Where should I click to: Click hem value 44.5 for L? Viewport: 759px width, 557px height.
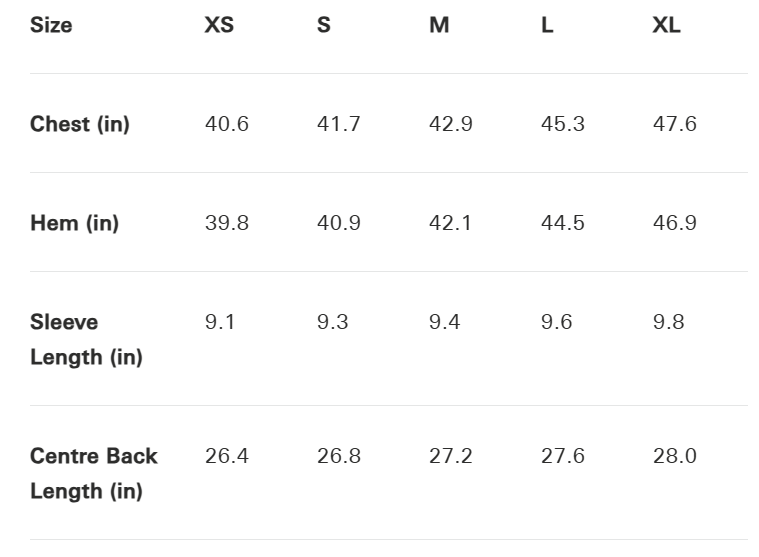pos(563,223)
